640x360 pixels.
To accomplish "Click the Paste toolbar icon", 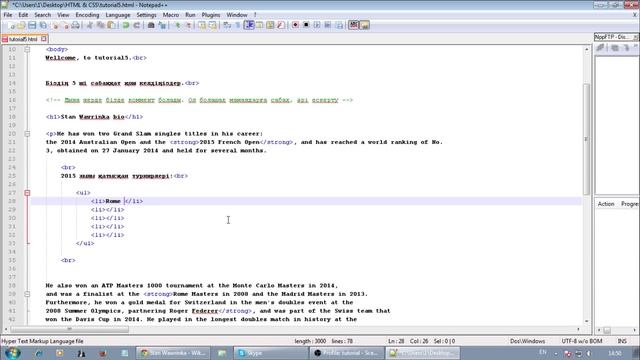I will click(111, 25).
